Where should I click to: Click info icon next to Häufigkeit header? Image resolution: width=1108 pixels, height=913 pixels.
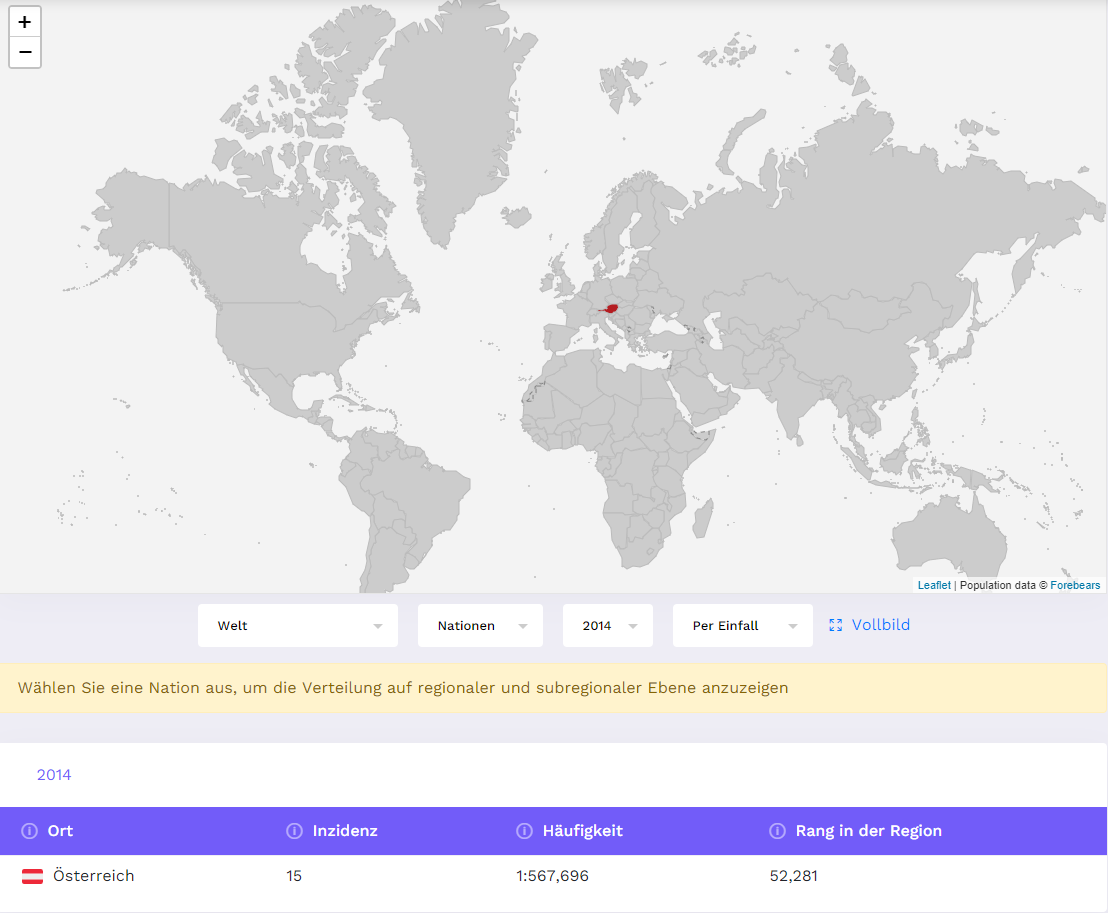pyautogui.click(x=524, y=831)
